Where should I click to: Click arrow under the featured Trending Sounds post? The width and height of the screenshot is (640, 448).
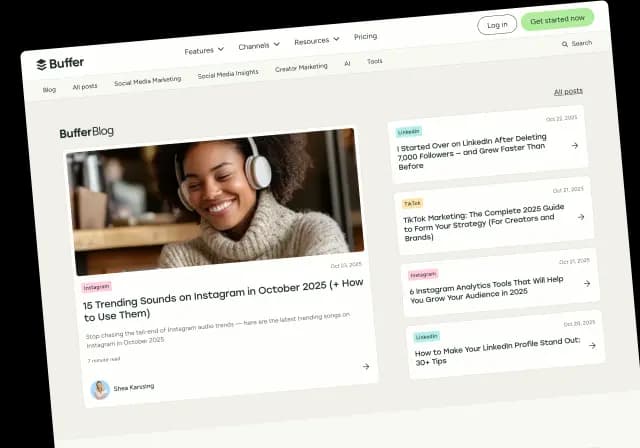tap(366, 366)
